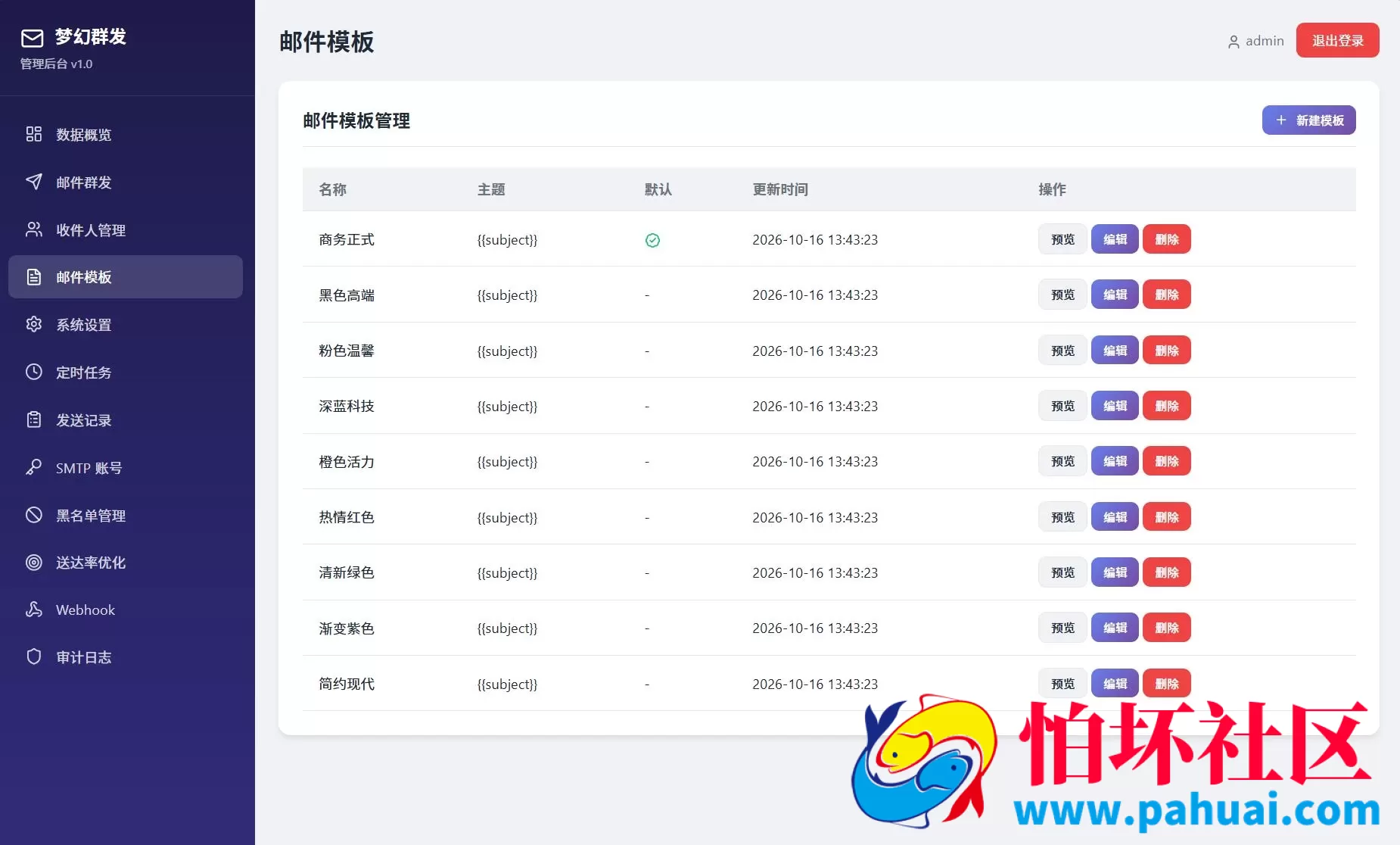Click the 名称 column header

click(x=332, y=189)
